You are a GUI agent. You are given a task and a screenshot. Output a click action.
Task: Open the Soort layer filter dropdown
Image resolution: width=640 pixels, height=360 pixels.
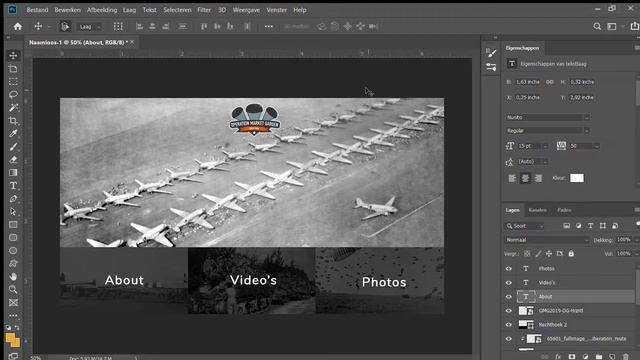(x=524, y=226)
